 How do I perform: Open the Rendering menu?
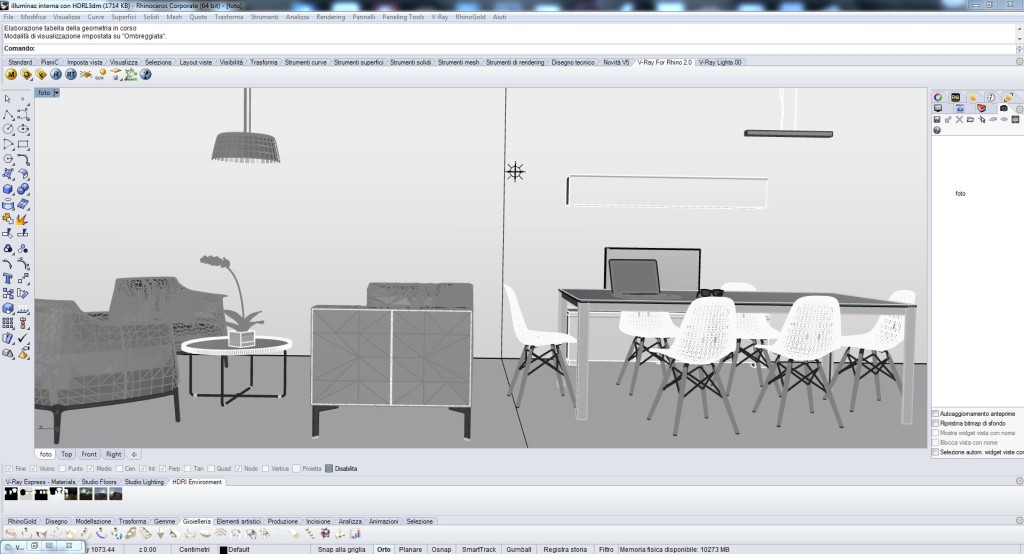330,17
